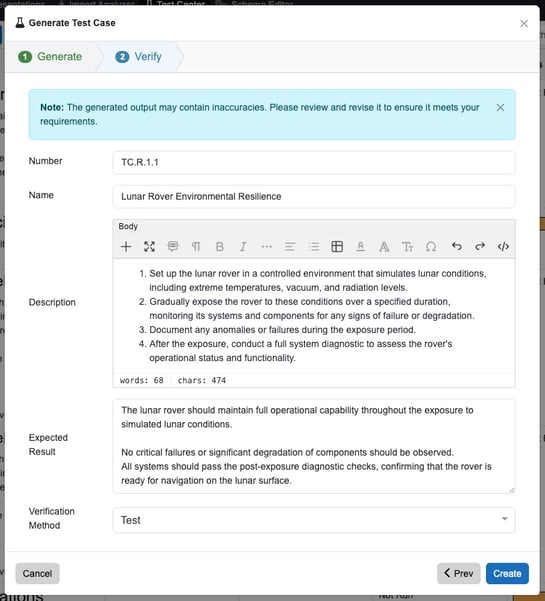This screenshot has width=545, height=601.
Task: Click the 'chars: 474' counter
Action: (202, 380)
